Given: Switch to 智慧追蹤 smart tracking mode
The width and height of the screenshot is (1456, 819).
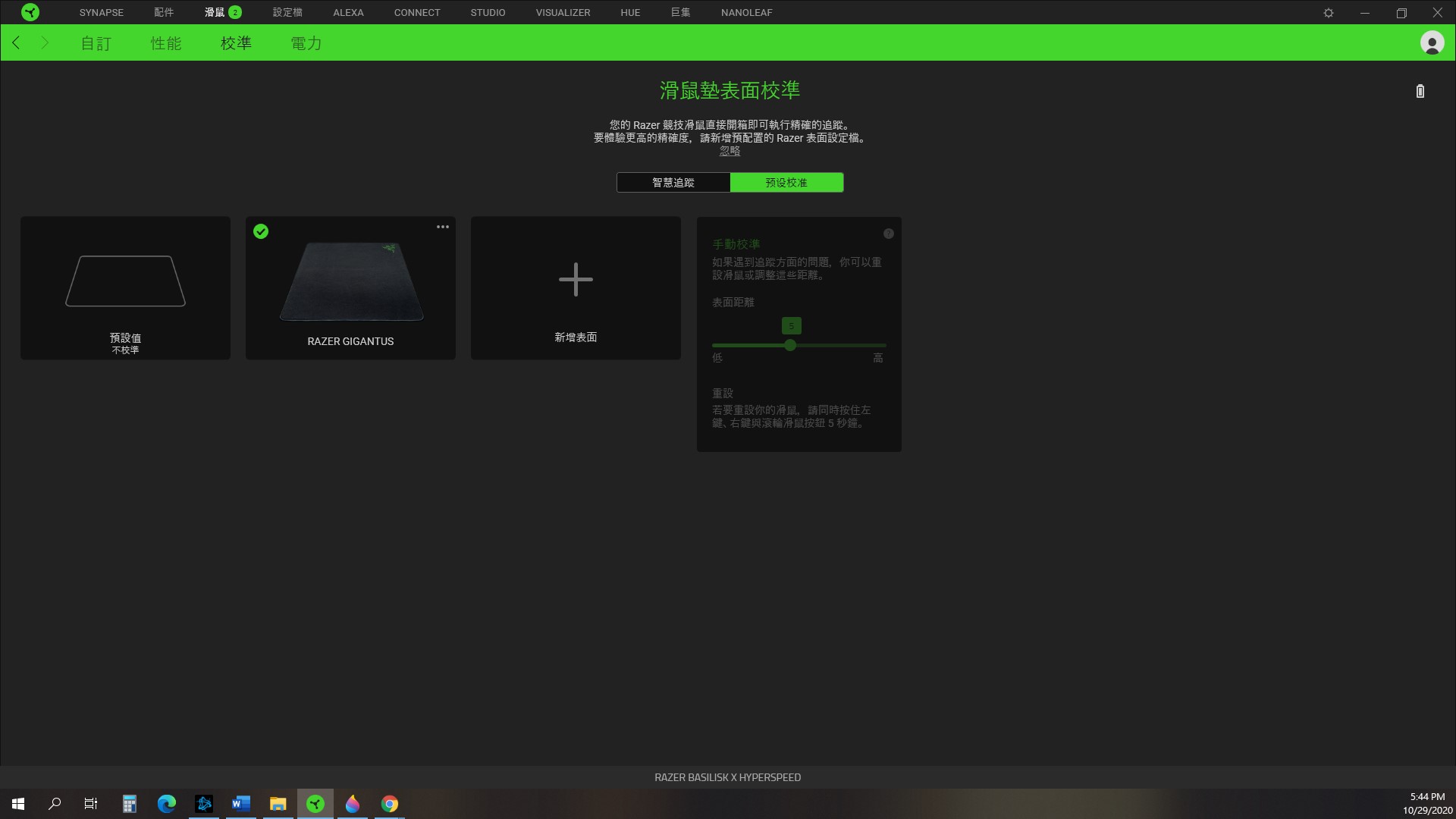Looking at the screenshot, I should point(673,183).
